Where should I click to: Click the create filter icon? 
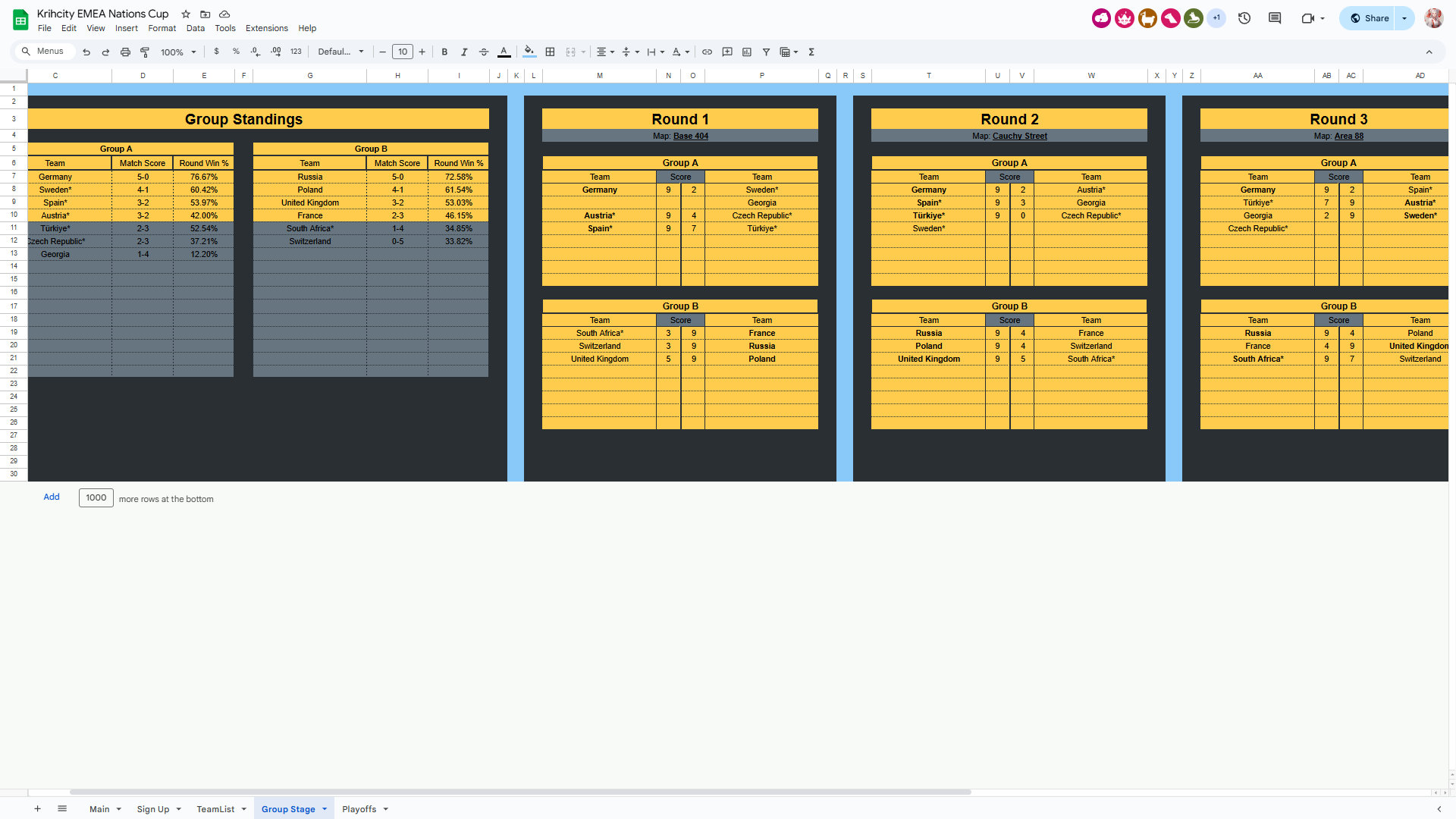[x=767, y=52]
